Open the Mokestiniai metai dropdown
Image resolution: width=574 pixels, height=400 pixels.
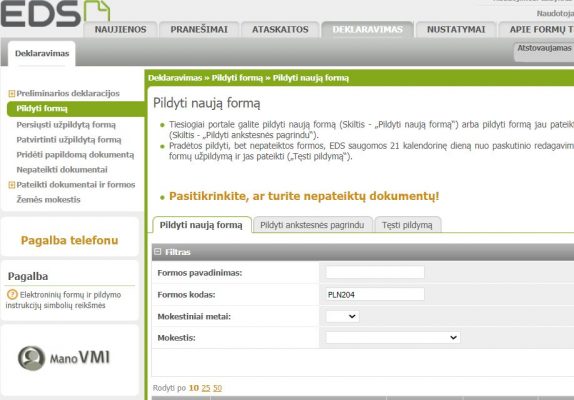point(342,316)
